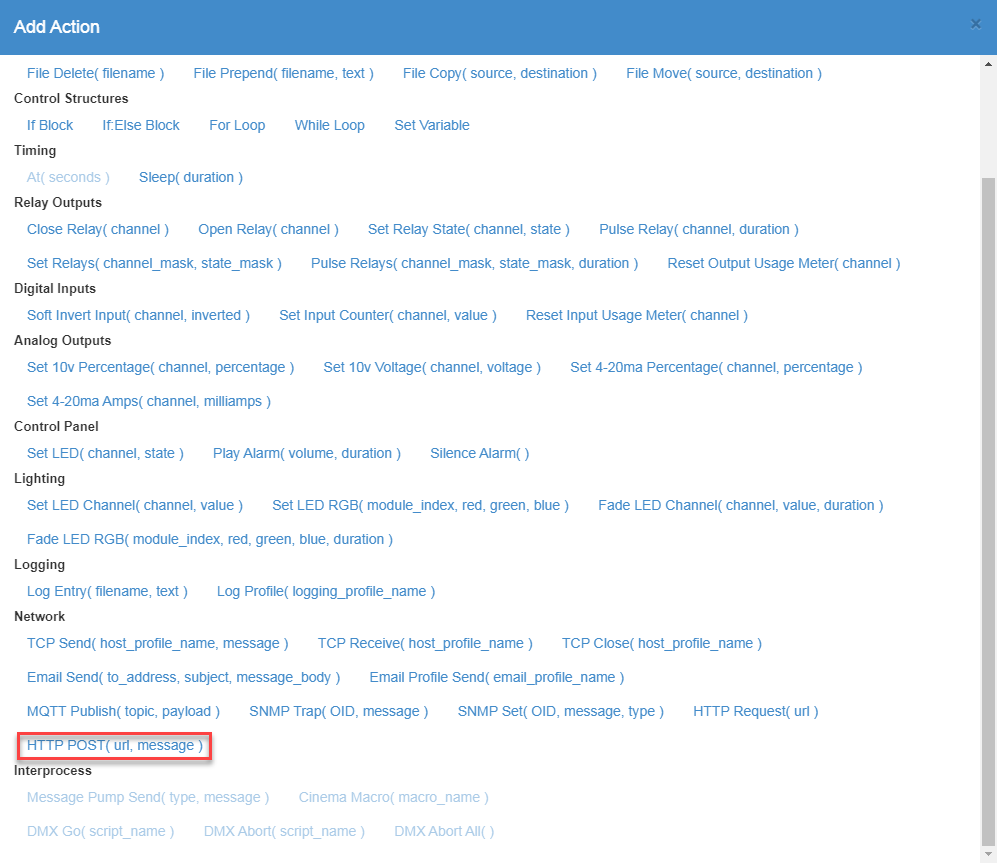This screenshot has height=865, width=997.
Task: Choose Log Profile( logging_profile_name )
Action: click(x=326, y=592)
